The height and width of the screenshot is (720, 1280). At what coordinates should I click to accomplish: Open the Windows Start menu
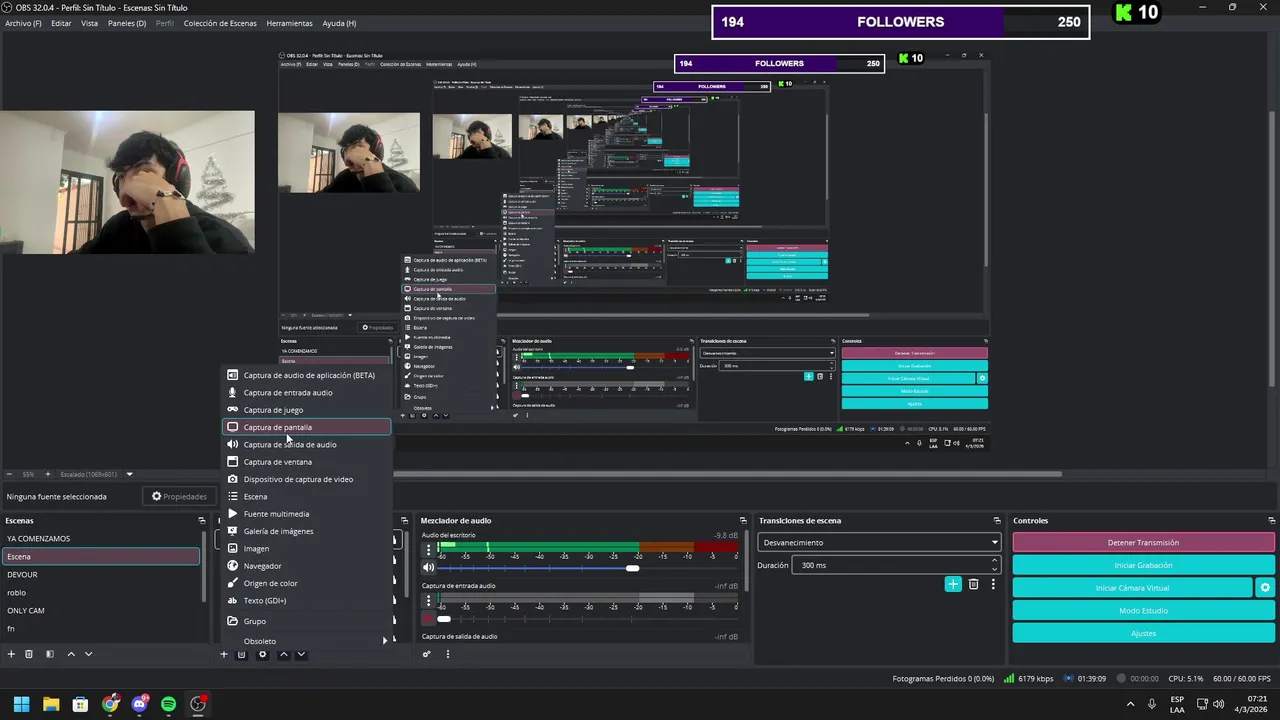point(21,704)
